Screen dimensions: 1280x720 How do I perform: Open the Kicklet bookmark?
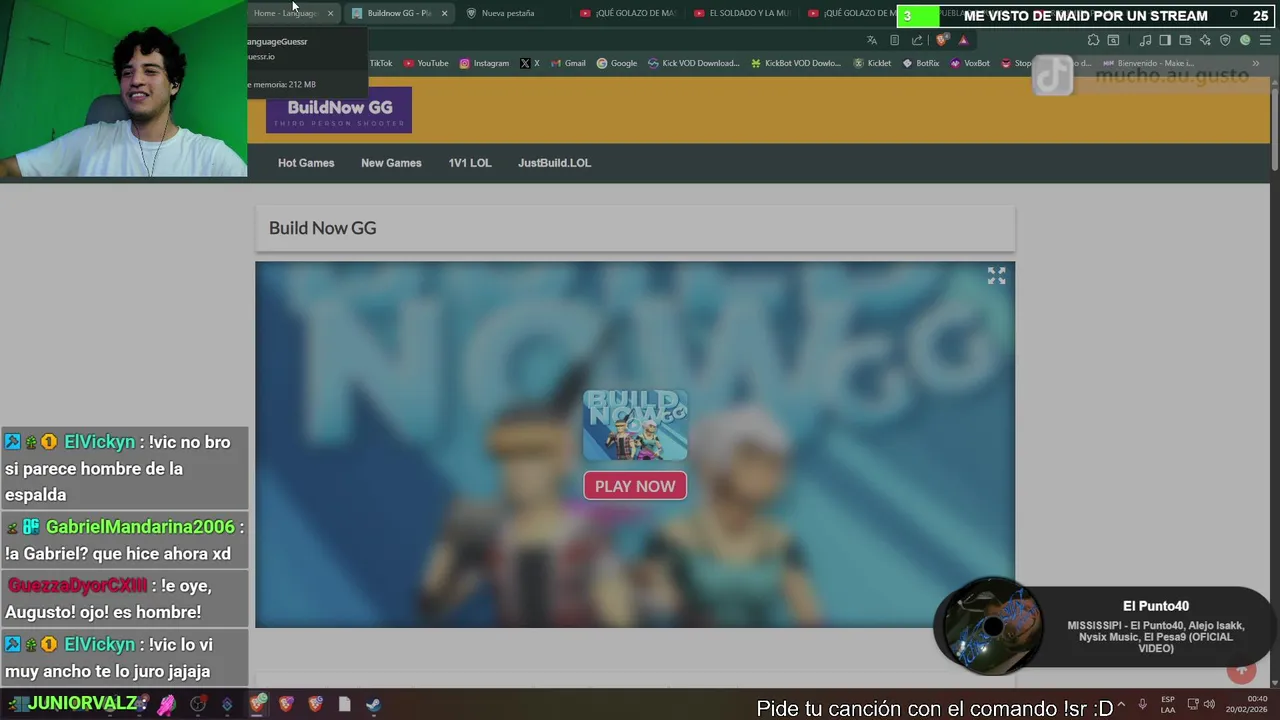coord(872,63)
